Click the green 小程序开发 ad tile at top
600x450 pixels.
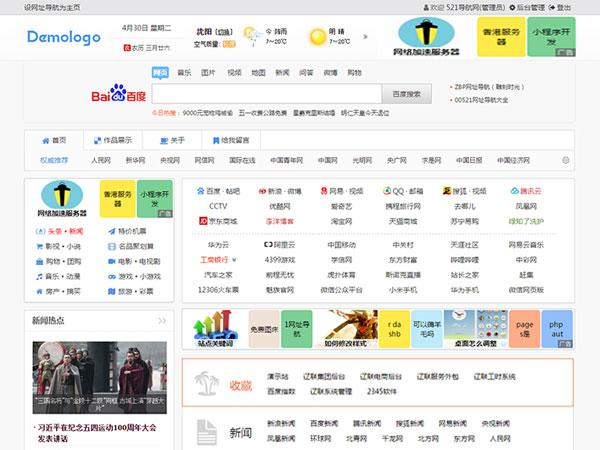point(551,37)
